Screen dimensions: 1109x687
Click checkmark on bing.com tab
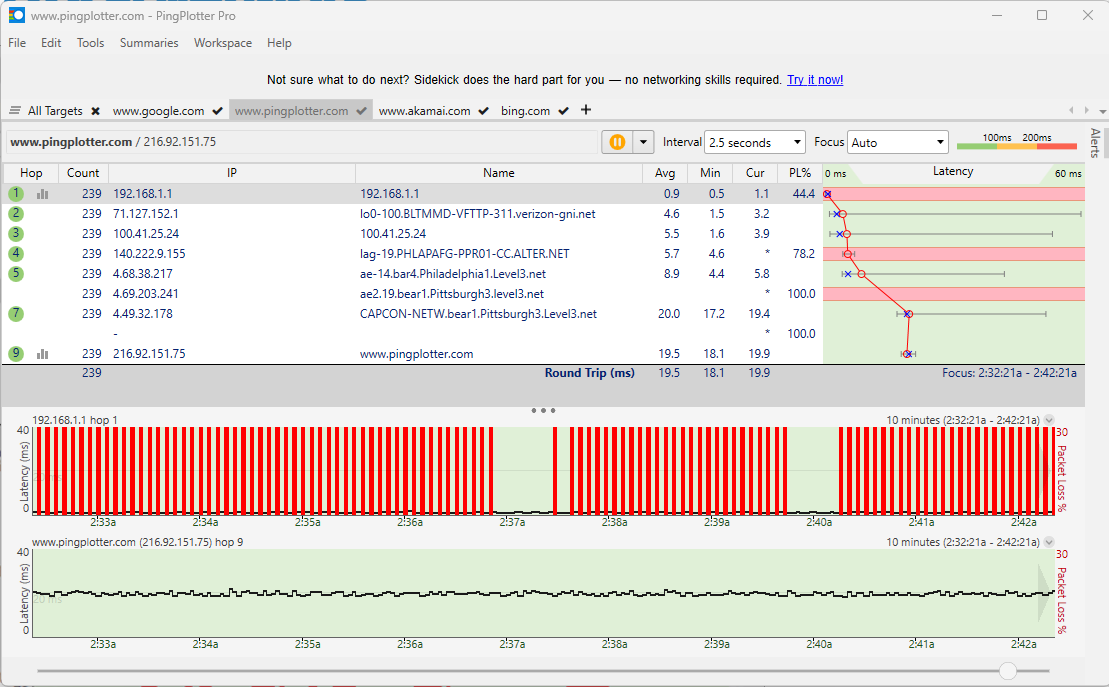coord(564,111)
